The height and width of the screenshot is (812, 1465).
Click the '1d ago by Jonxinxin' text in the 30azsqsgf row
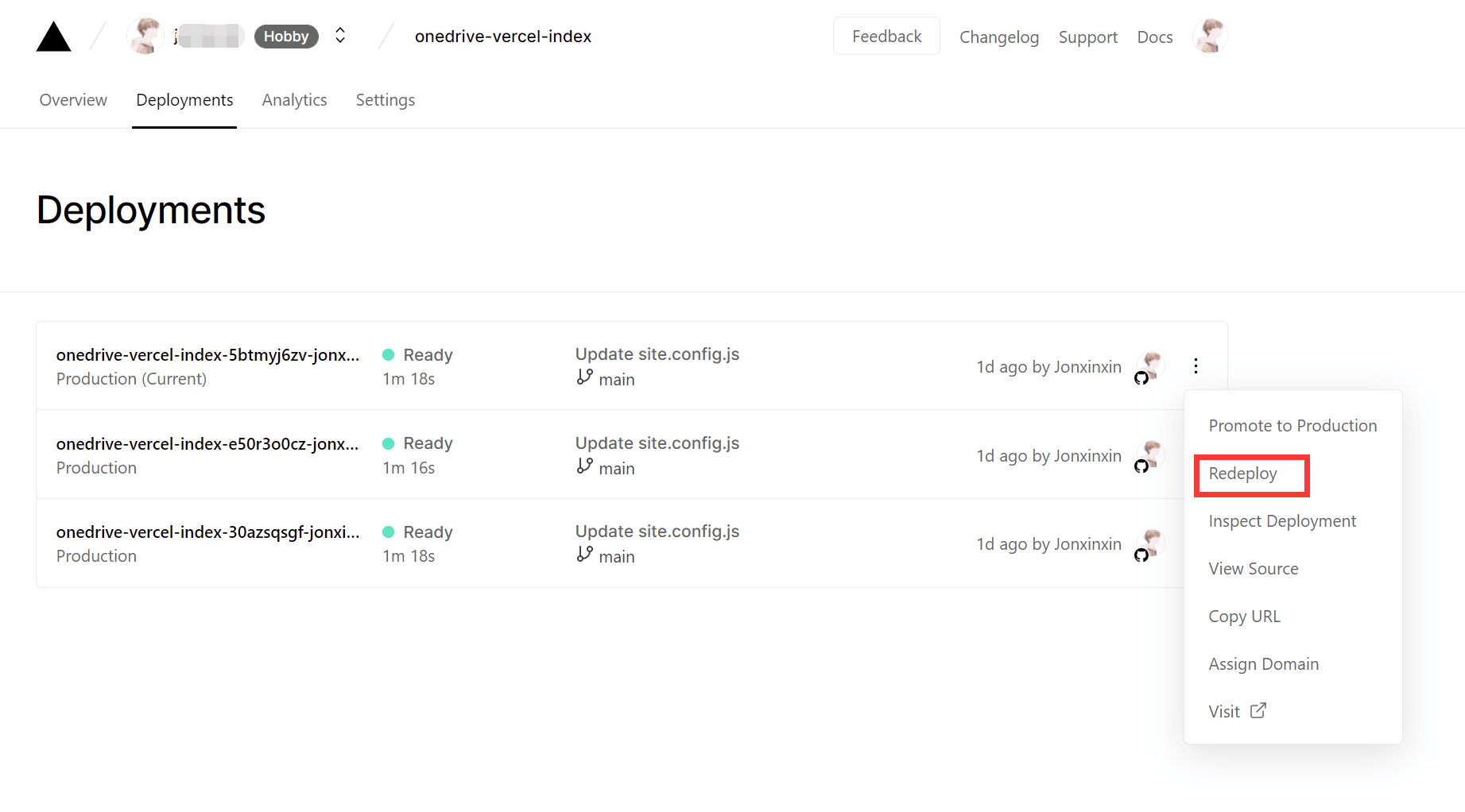1048,544
